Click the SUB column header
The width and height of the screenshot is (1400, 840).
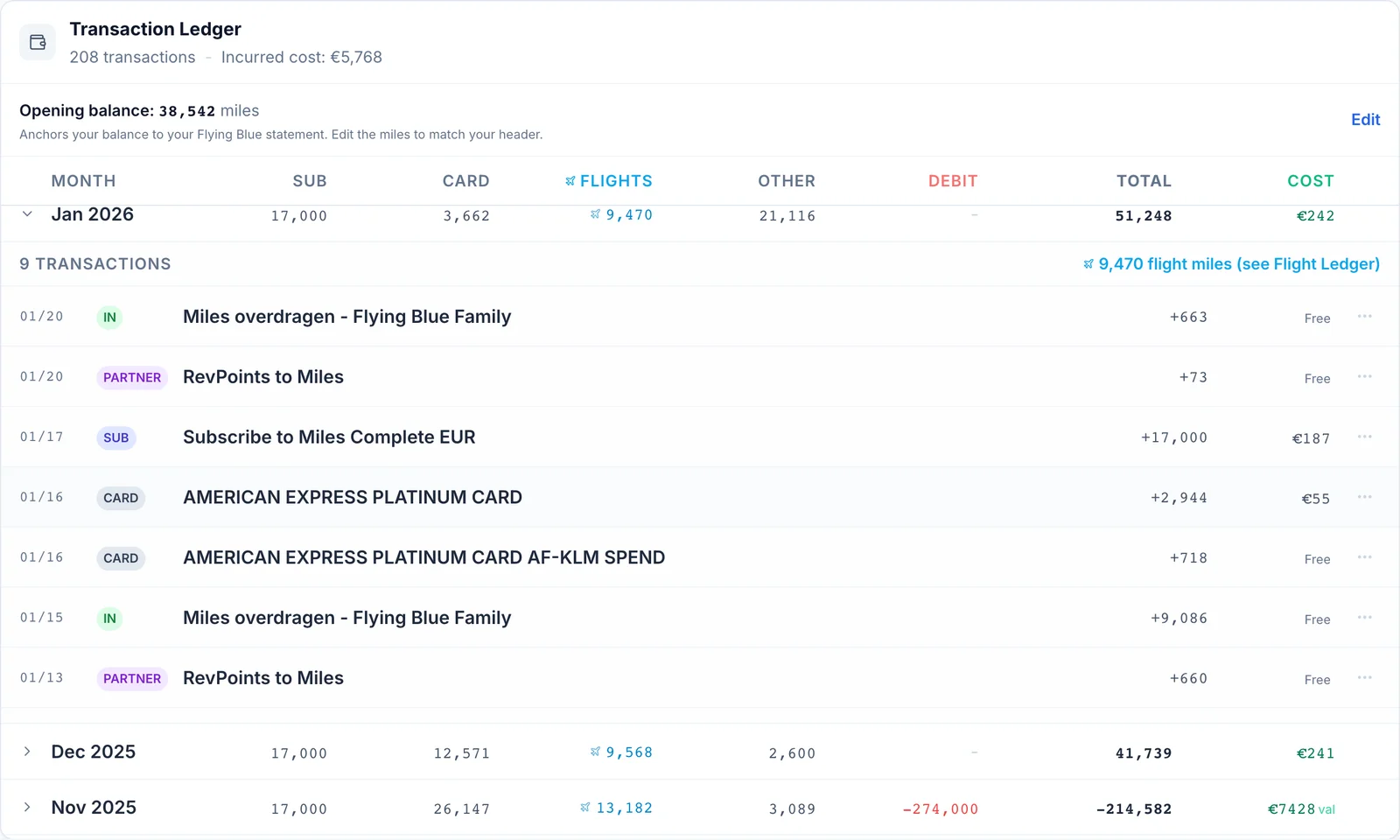(x=310, y=181)
